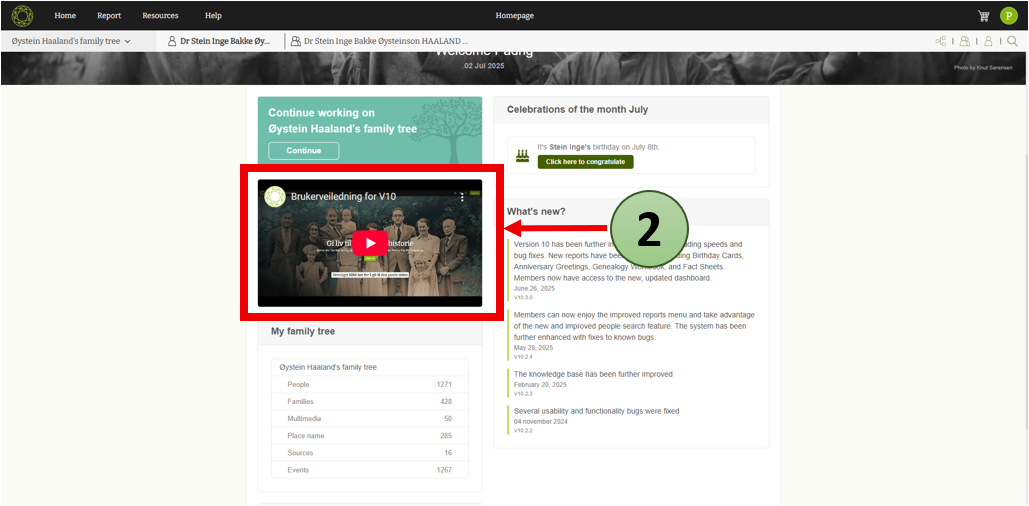The image size is (1029, 506).
Task: Go to the Home menu item
Action: pyautogui.click(x=65, y=16)
